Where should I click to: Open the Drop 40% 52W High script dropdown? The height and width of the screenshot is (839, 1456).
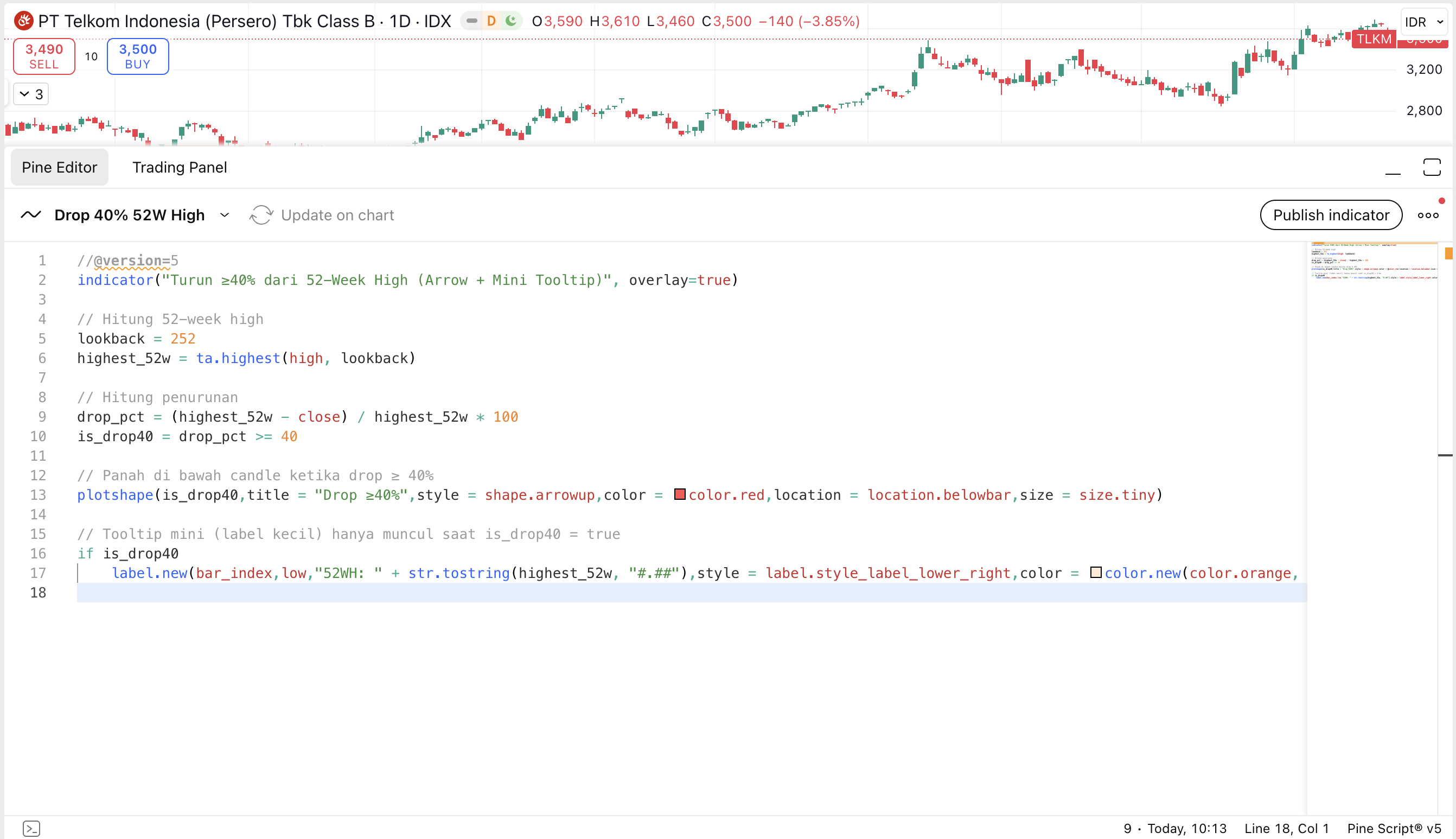pyautogui.click(x=225, y=215)
